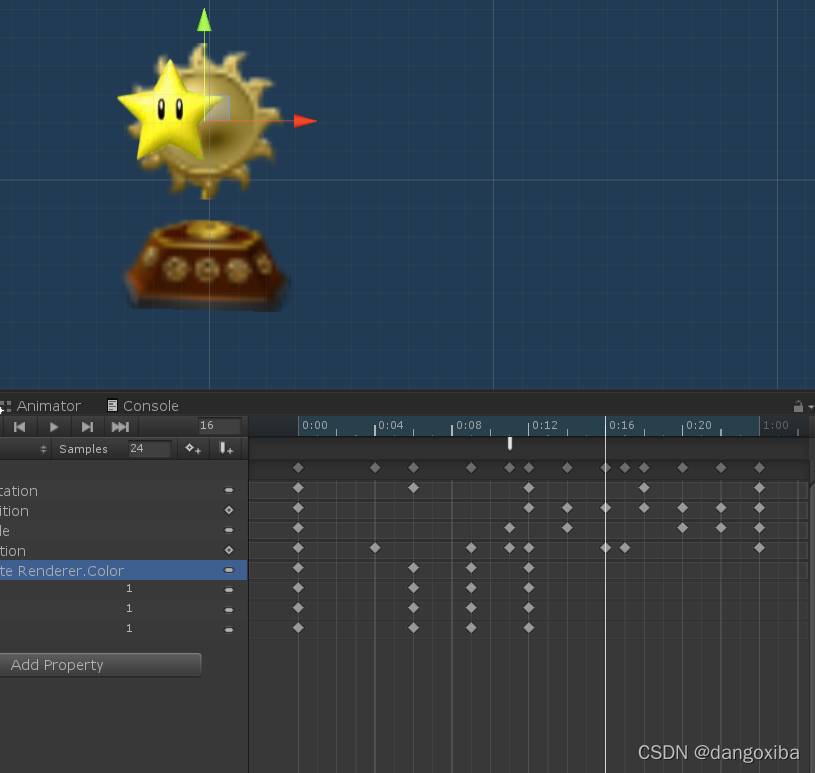Select 'tion' row keyframe at 0:17

(x=625, y=548)
